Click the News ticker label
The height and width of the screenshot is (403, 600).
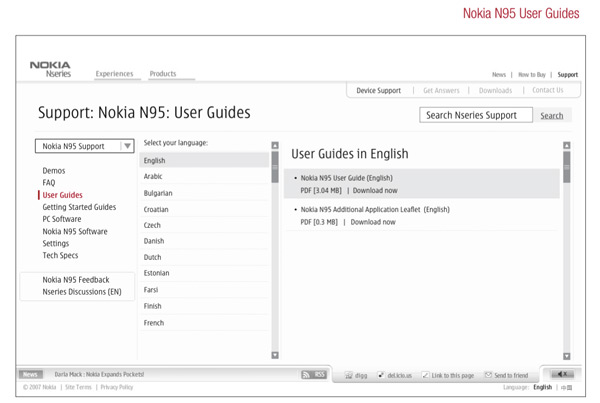click(x=31, y=374)
